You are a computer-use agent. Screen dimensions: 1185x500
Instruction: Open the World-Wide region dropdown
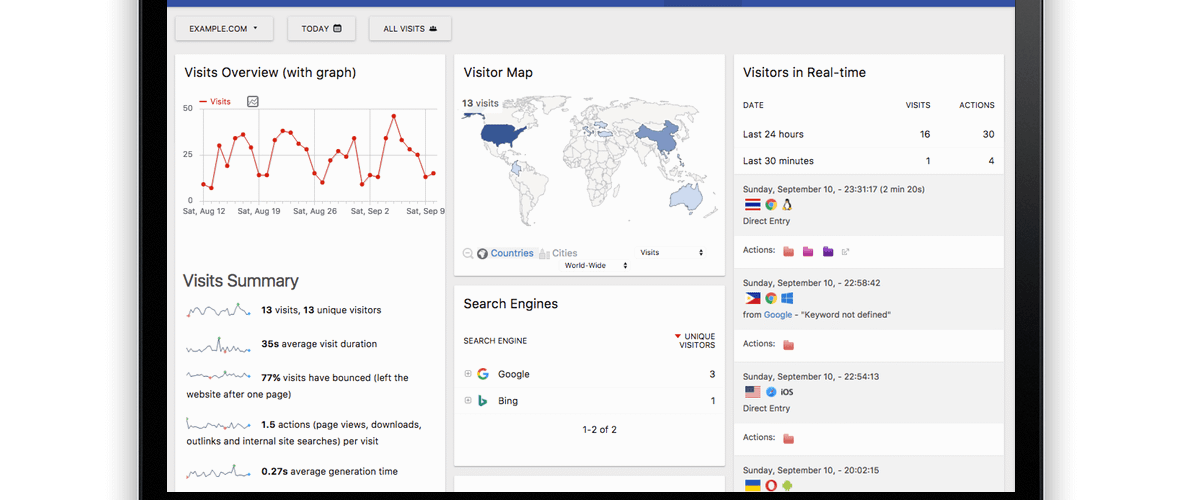point(595,266)
